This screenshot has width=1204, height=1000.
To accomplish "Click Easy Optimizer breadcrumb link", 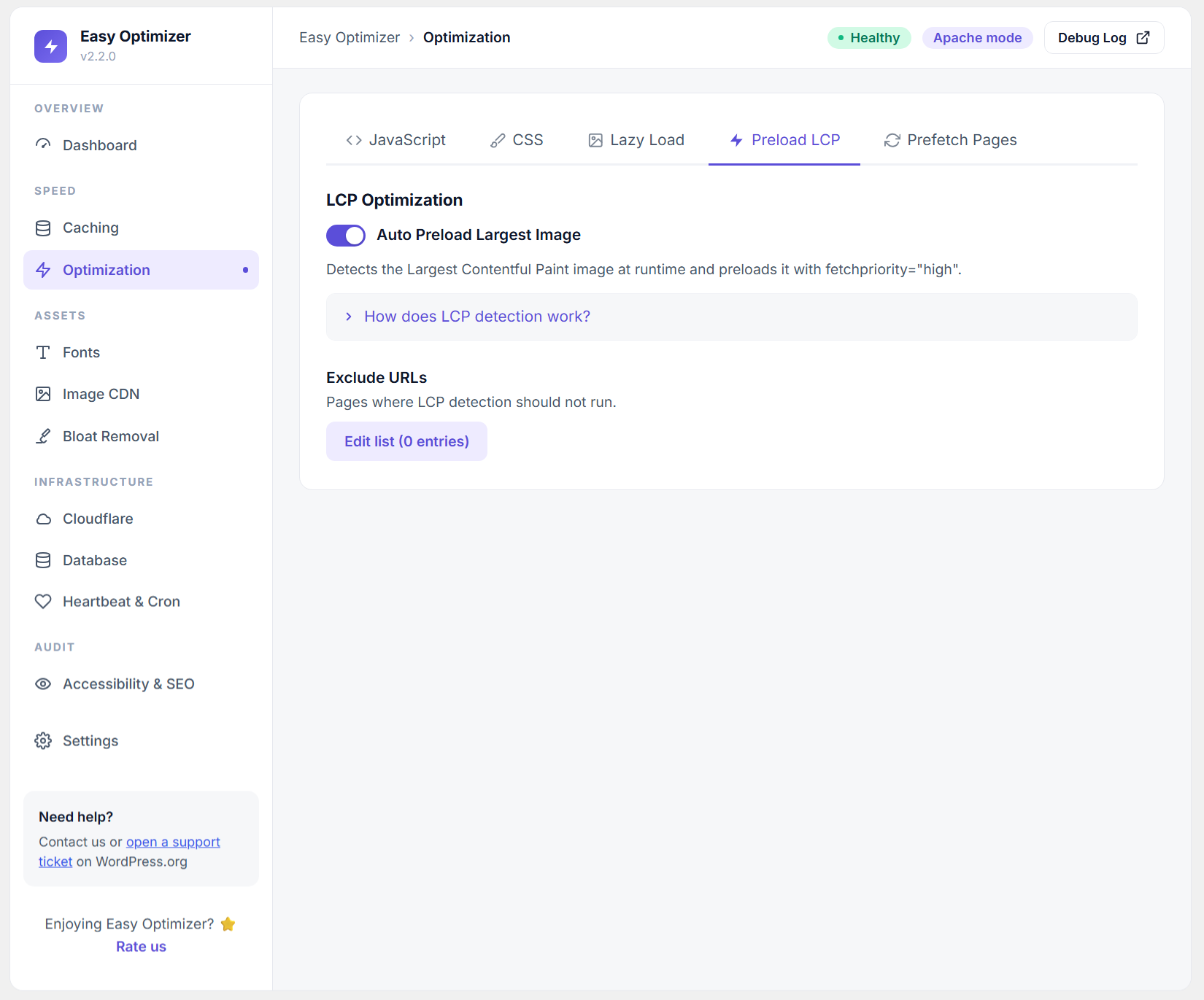I will (350, 37).
